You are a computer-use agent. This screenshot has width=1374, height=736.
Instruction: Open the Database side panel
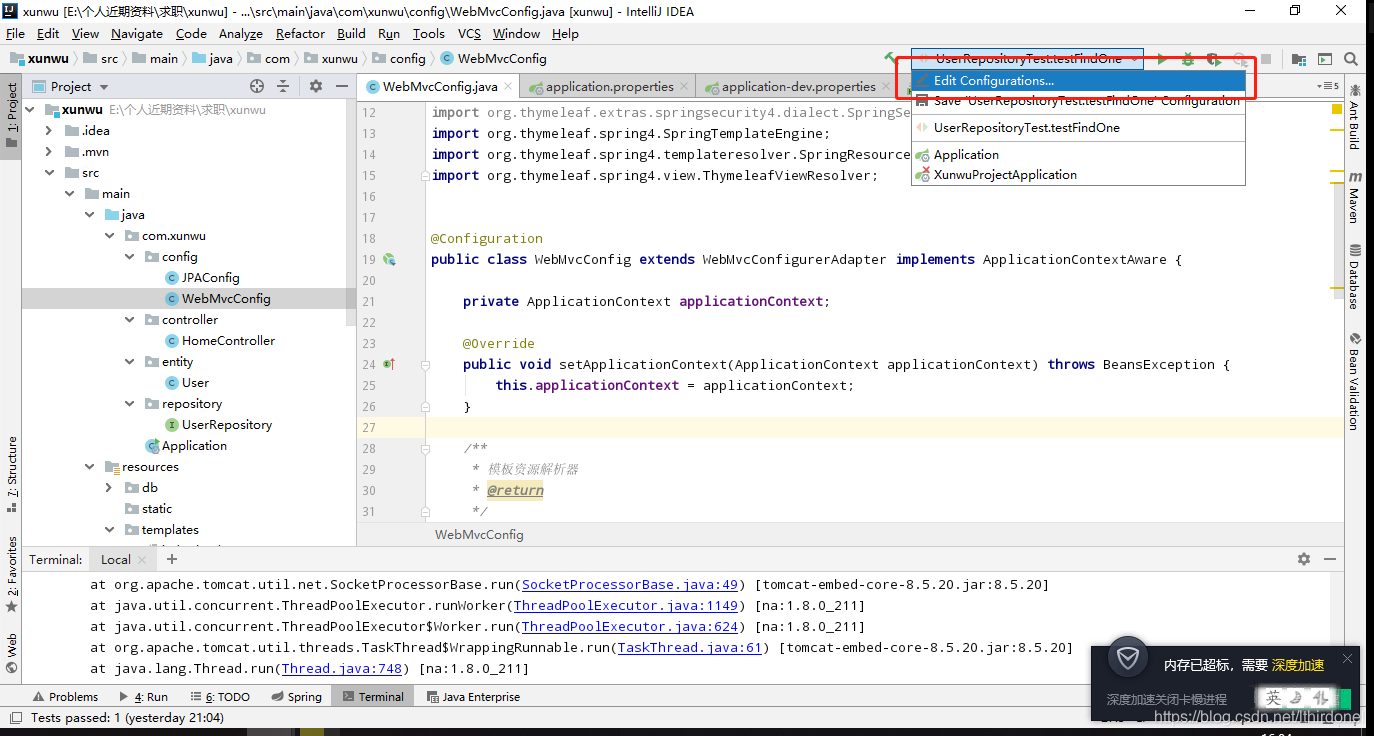point(1355,276)
